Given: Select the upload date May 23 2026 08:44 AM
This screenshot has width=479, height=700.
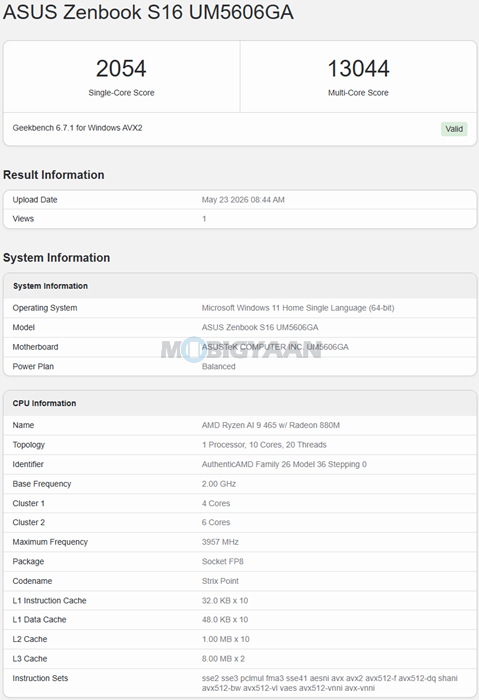Looking at the screenshot, I should click(x=243, y=200).
